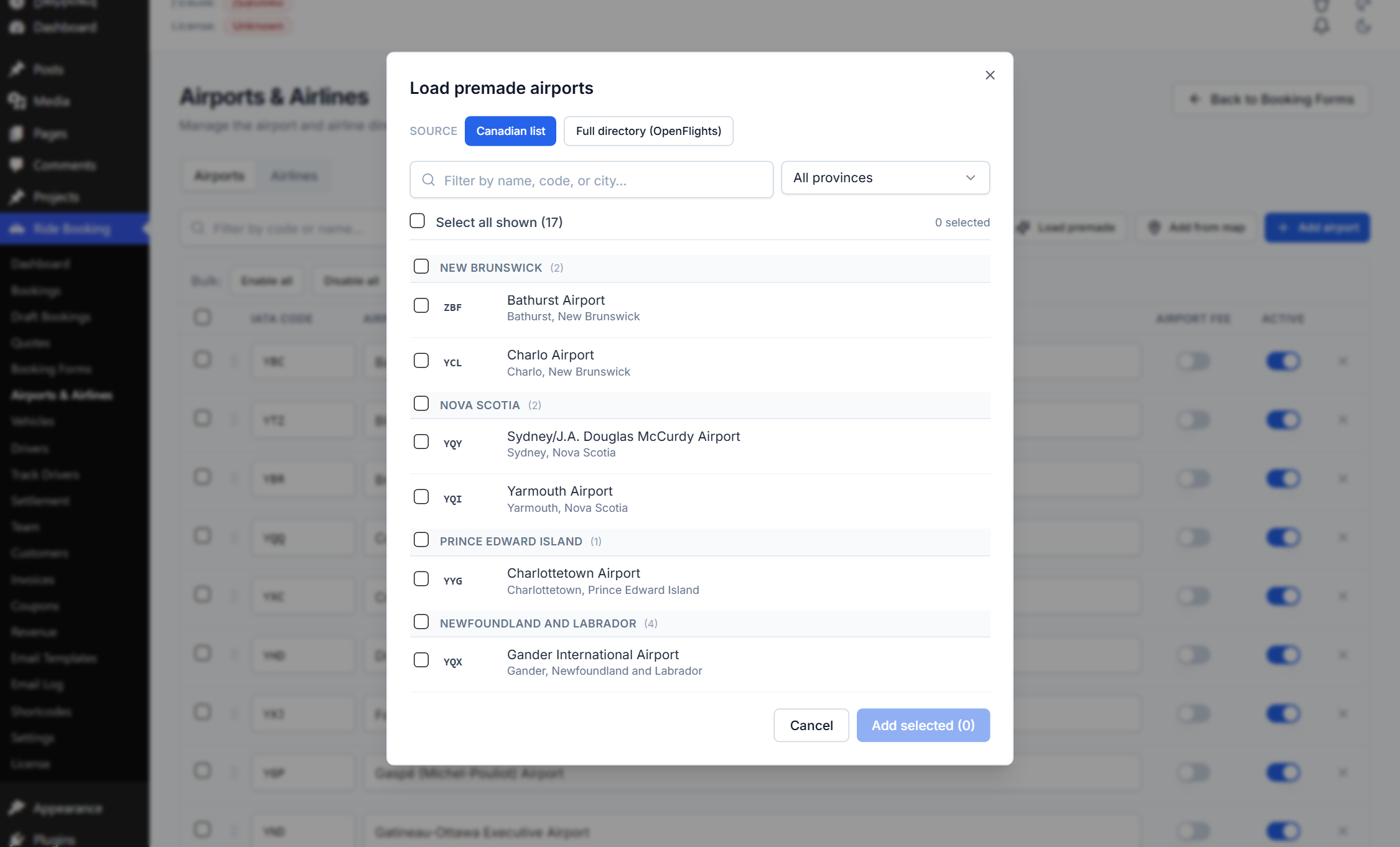Screen dimensions: 1400x847
Task: Switch source to Full directory (OpenFlights)
Action: (x=648, y=131)
